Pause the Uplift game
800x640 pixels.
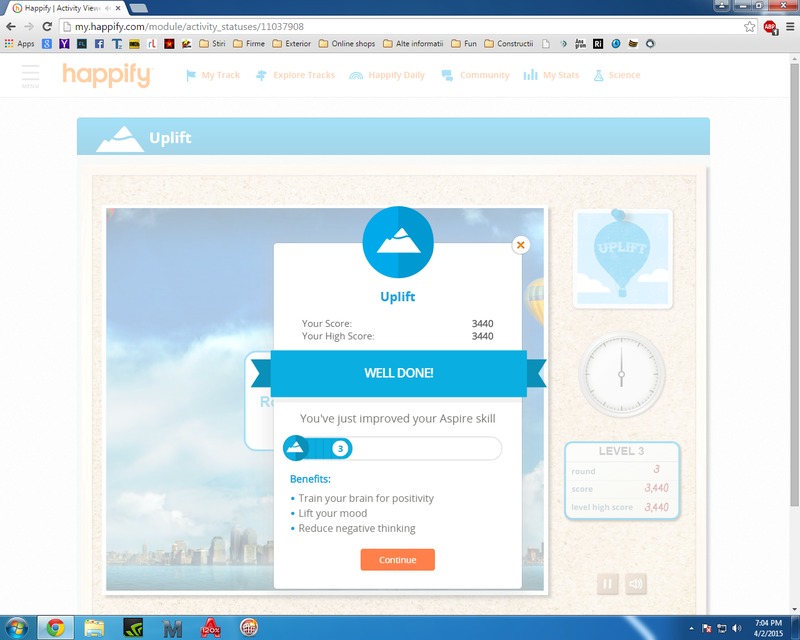(x=607, y=583)
